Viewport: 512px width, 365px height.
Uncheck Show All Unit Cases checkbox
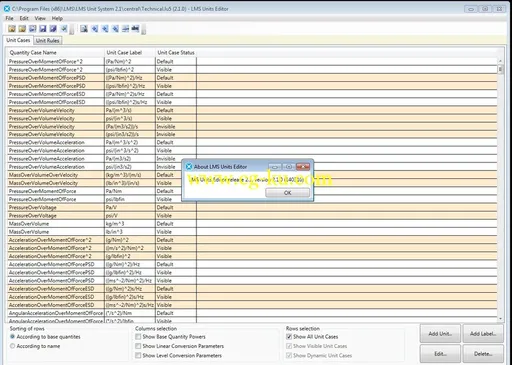pyautogui.click(x=289, y=337)
